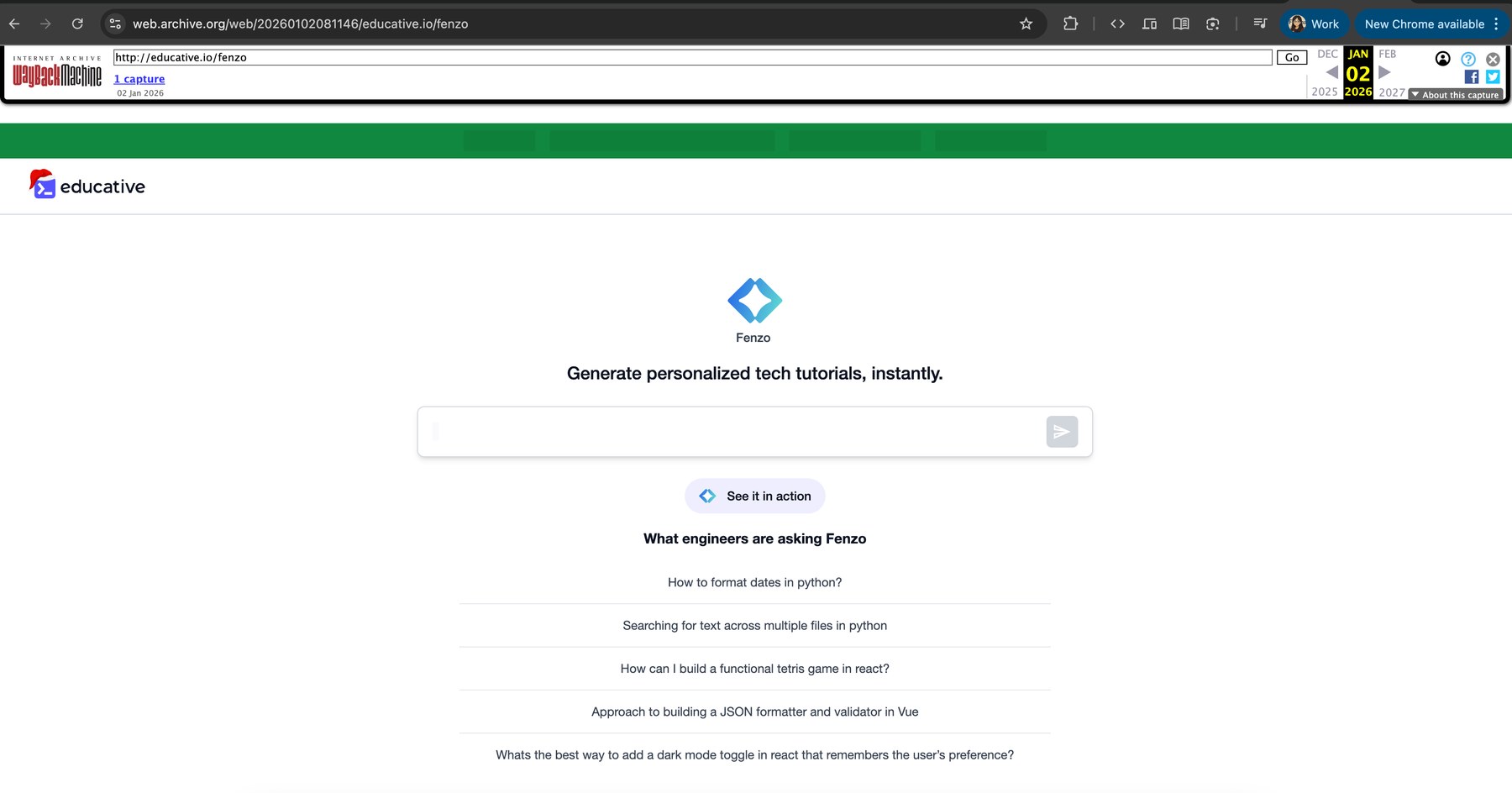Open the media controls playlist icon
This screenshot has height=793, width=1512.
[x=1260, y=24]
